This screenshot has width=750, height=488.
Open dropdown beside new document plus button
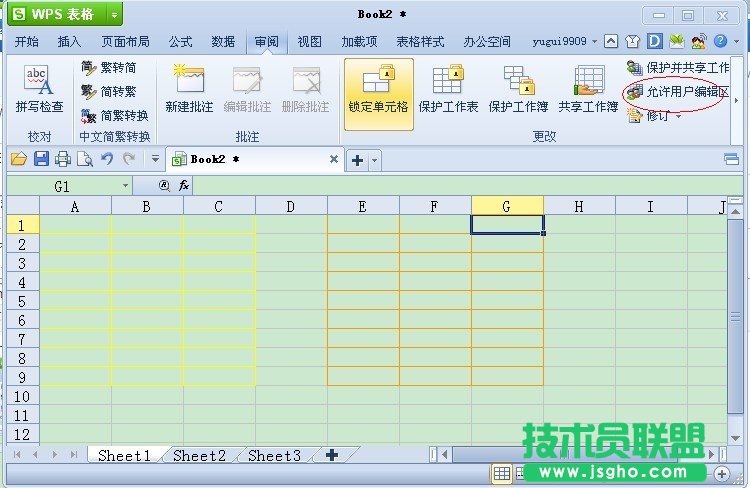coord(375,160)
